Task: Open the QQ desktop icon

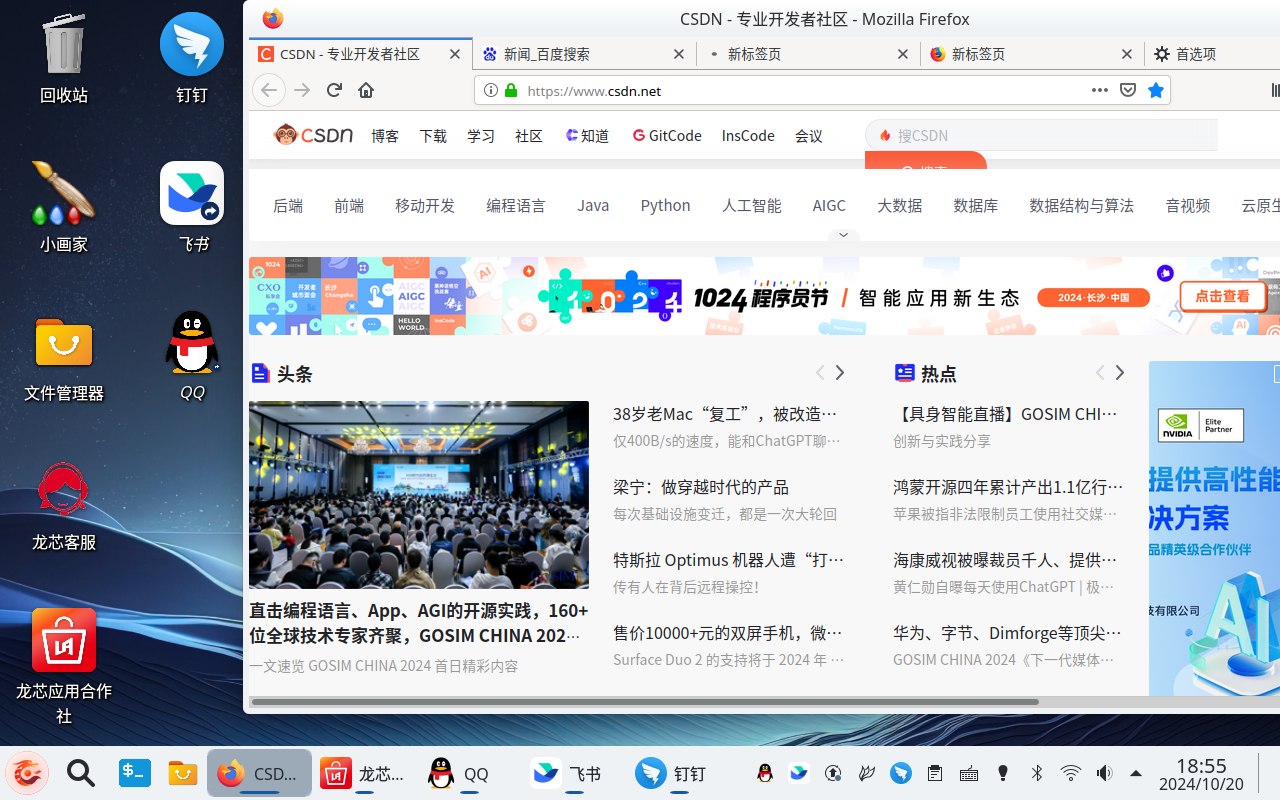Action: 192,355
